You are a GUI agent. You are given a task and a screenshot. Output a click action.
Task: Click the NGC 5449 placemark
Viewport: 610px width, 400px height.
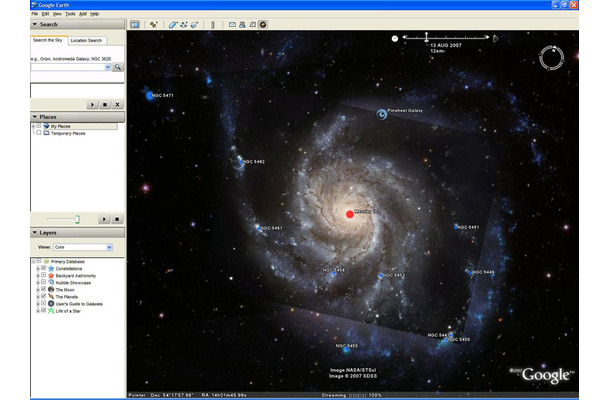click(x=471, y=272)
